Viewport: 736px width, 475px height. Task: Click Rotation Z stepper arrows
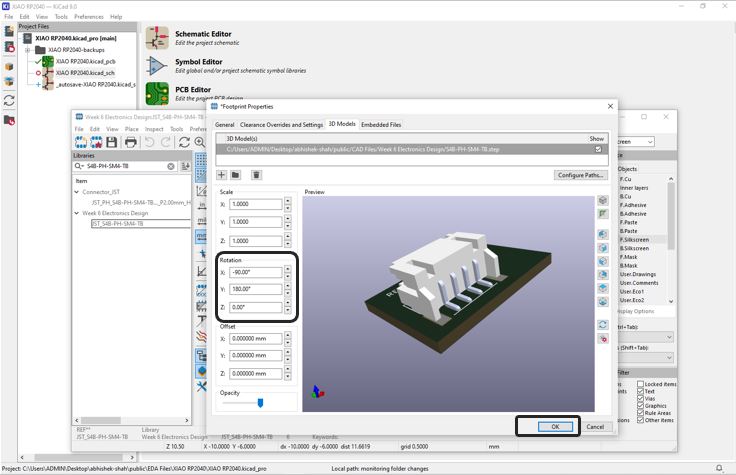point(288,307)
